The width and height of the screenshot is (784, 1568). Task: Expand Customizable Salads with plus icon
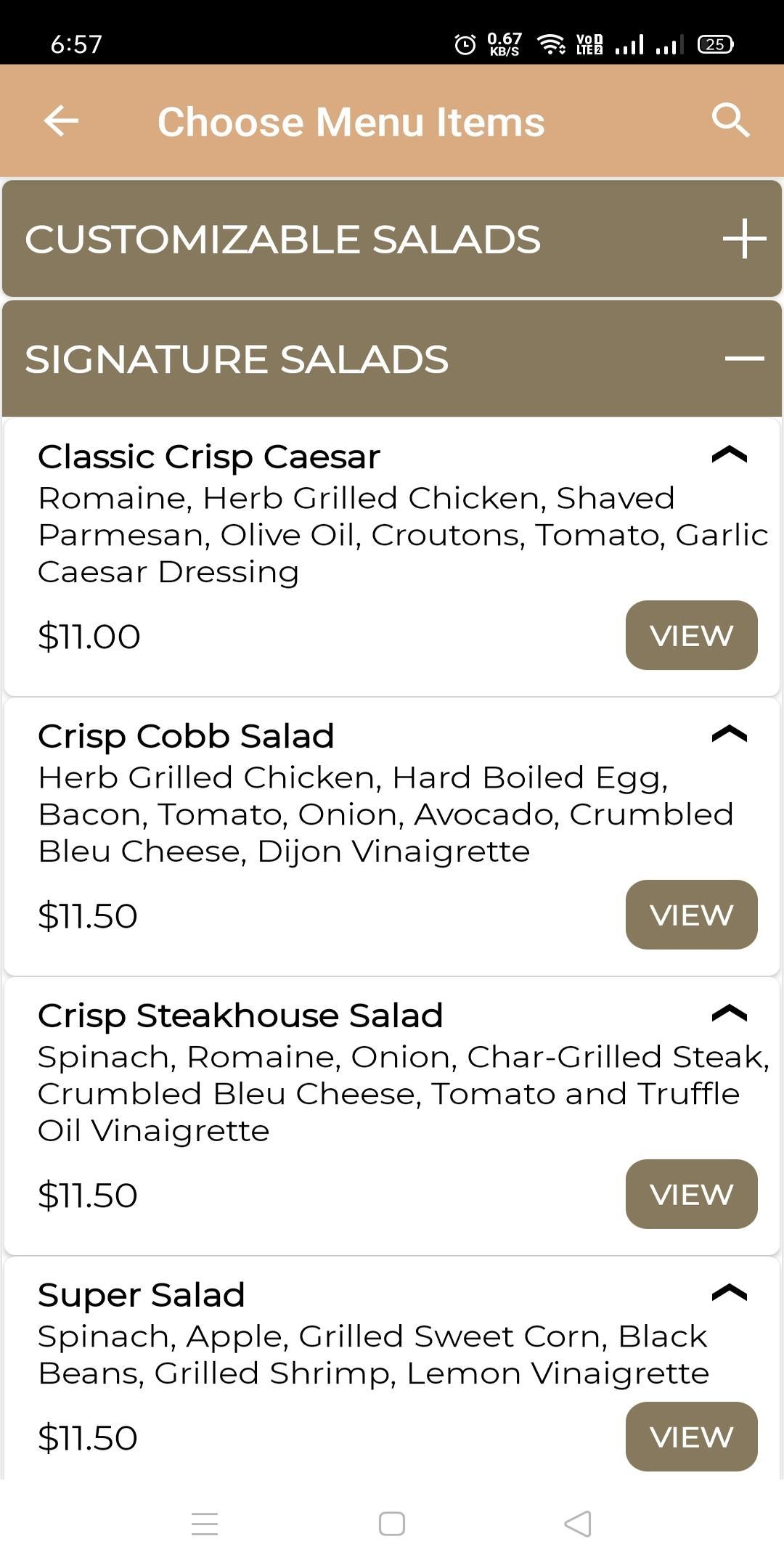744,239
